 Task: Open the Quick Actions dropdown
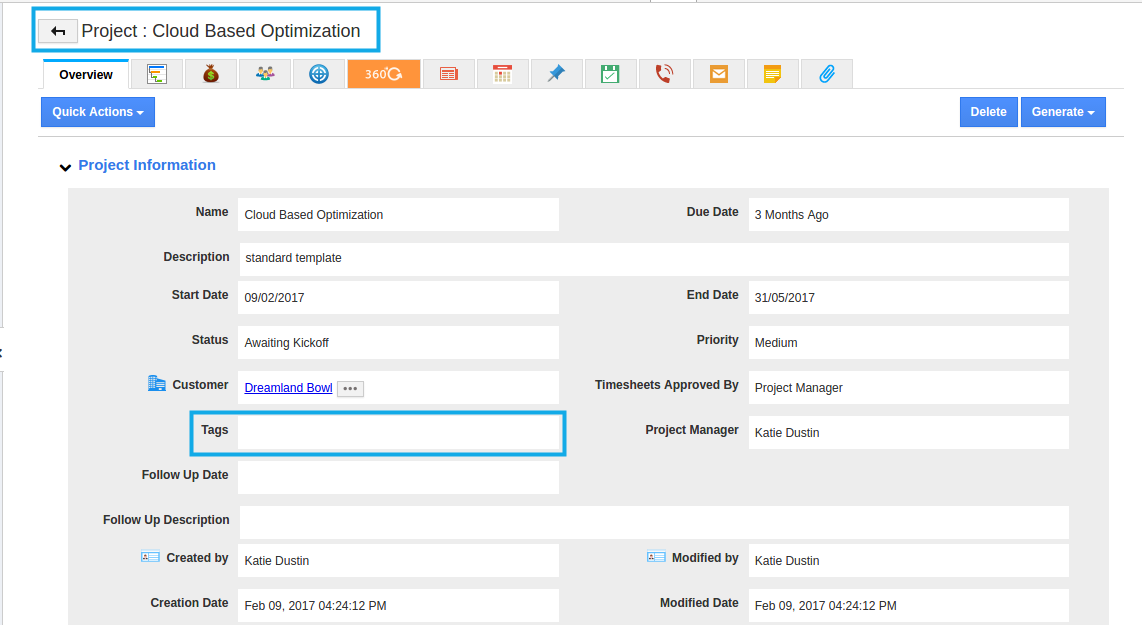click(x=98, y=112)
